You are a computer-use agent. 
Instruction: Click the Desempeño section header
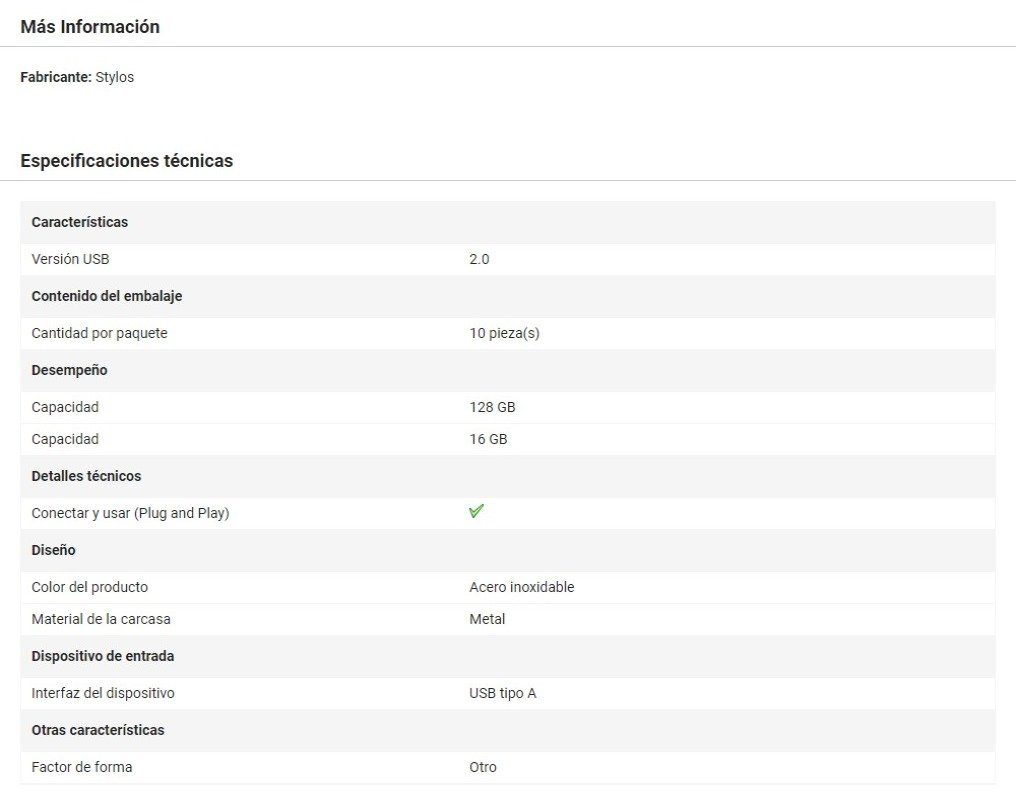69,370
